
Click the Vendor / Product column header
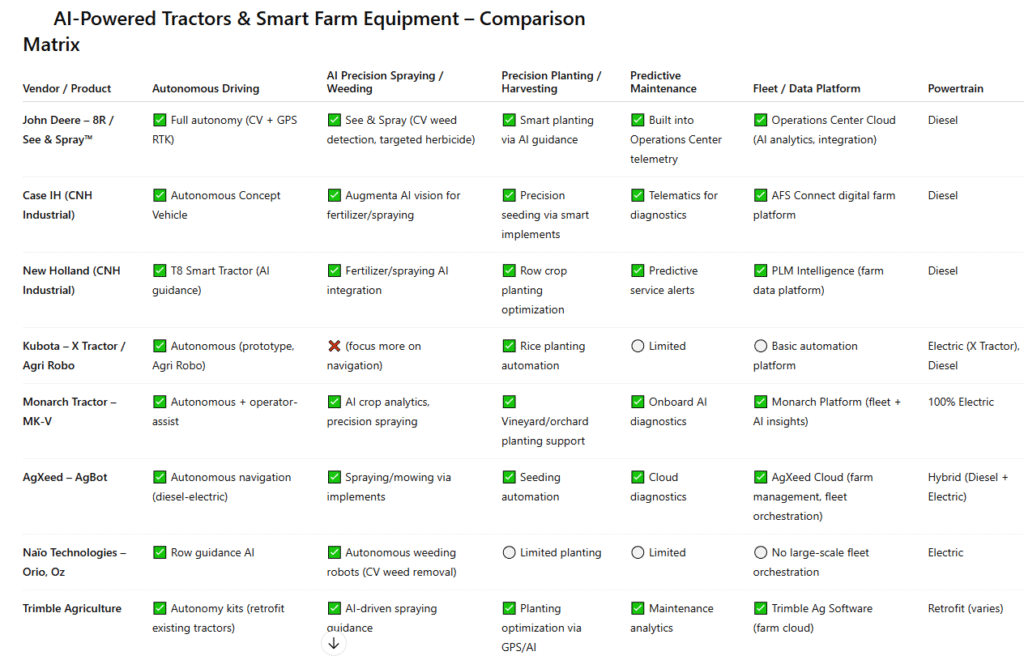(x=67, y=88)
